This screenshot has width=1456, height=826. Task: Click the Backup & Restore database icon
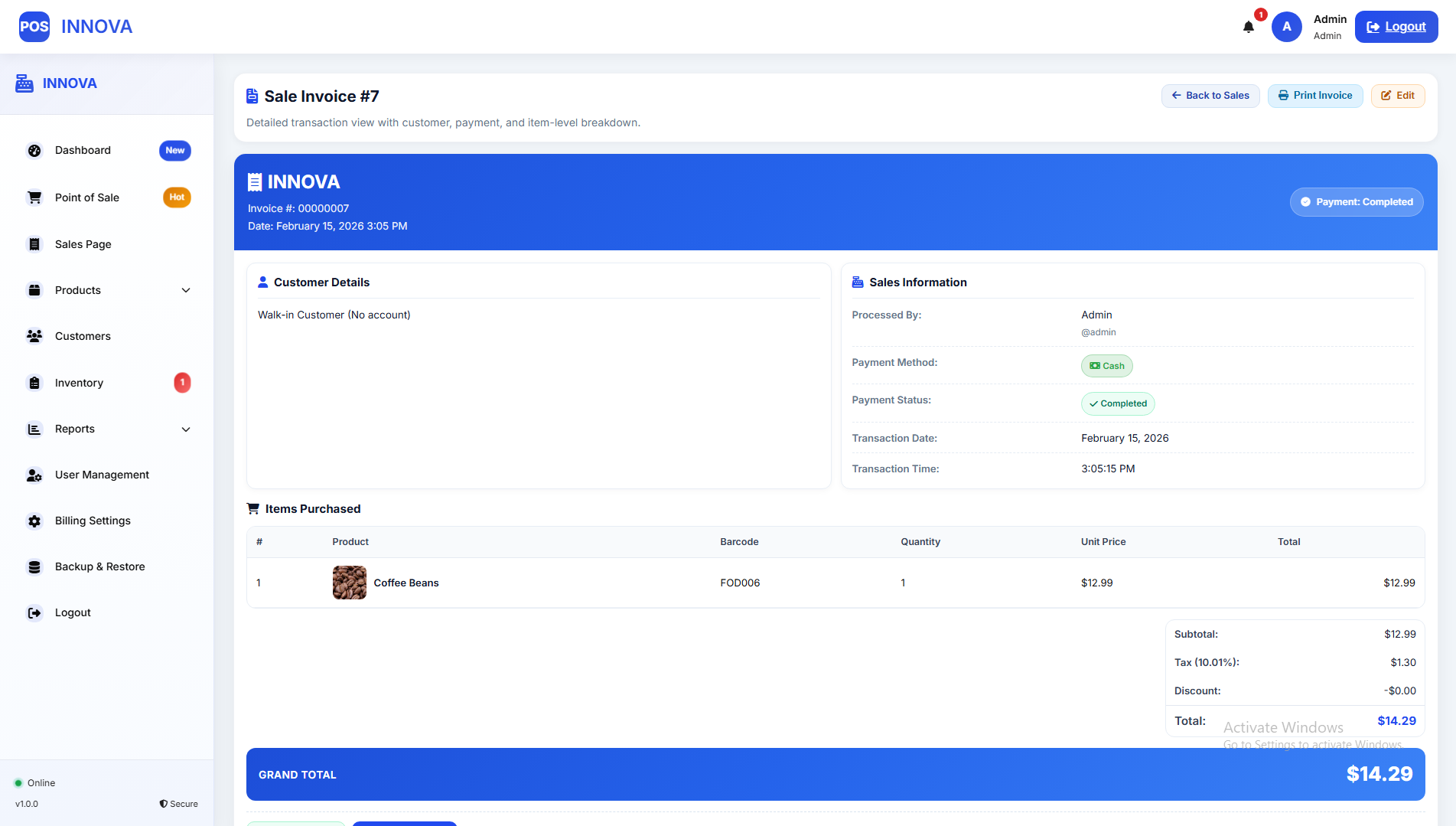click(x=34, y=566)
